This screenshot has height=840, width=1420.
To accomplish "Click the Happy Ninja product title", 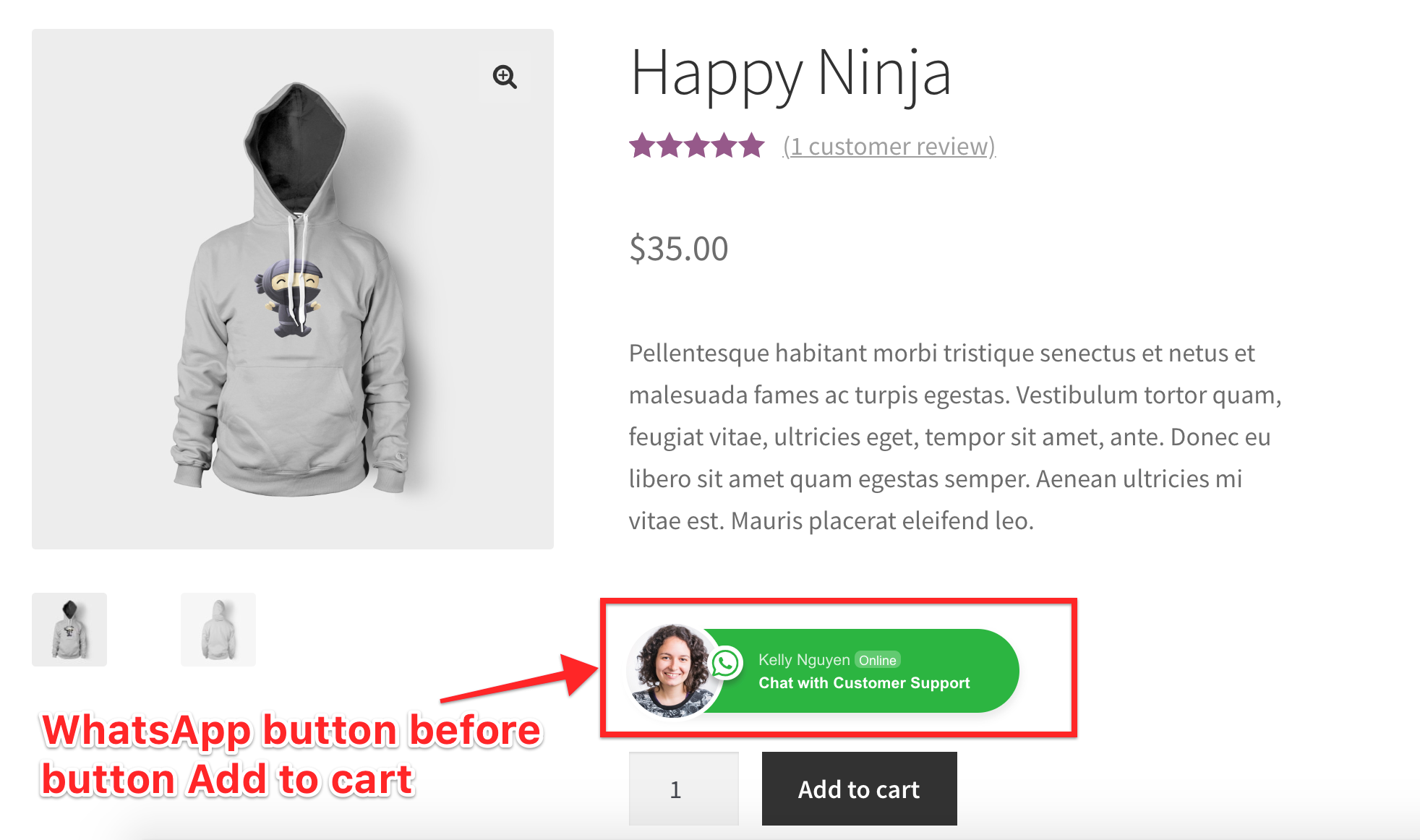I will pyautogui.click(x=790, y=73).
